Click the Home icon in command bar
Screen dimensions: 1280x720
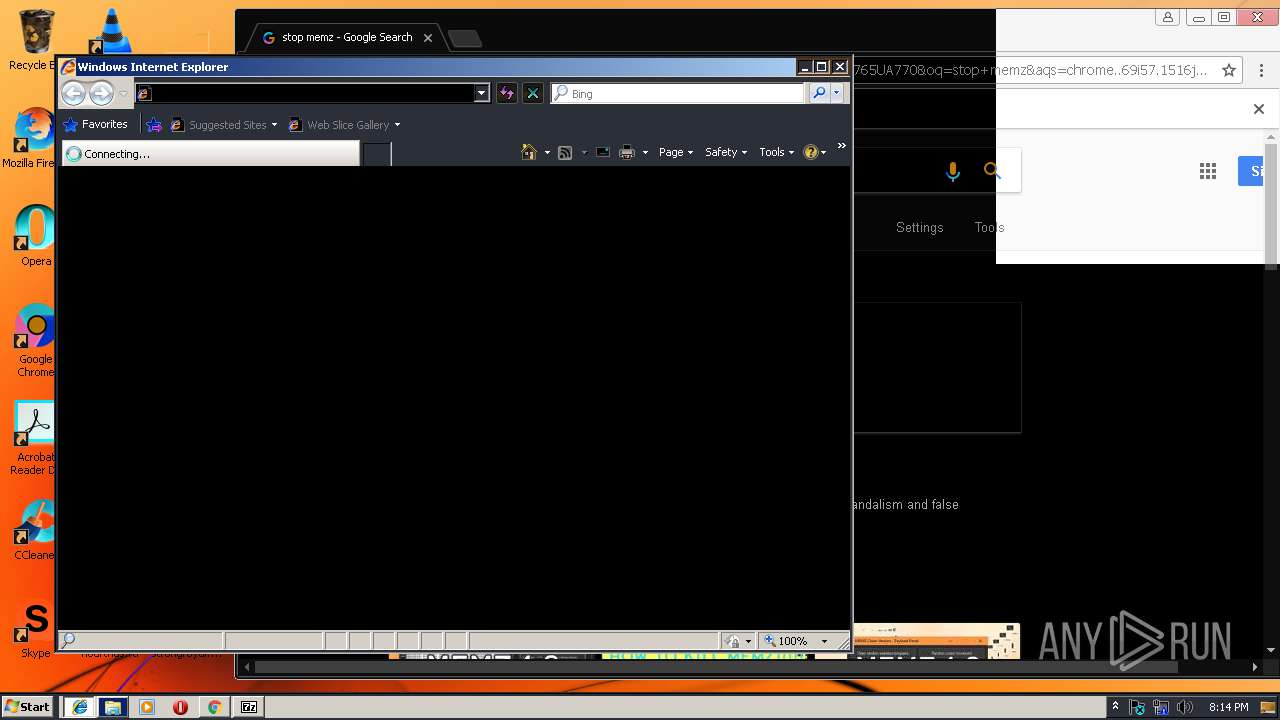click(529, 152)
